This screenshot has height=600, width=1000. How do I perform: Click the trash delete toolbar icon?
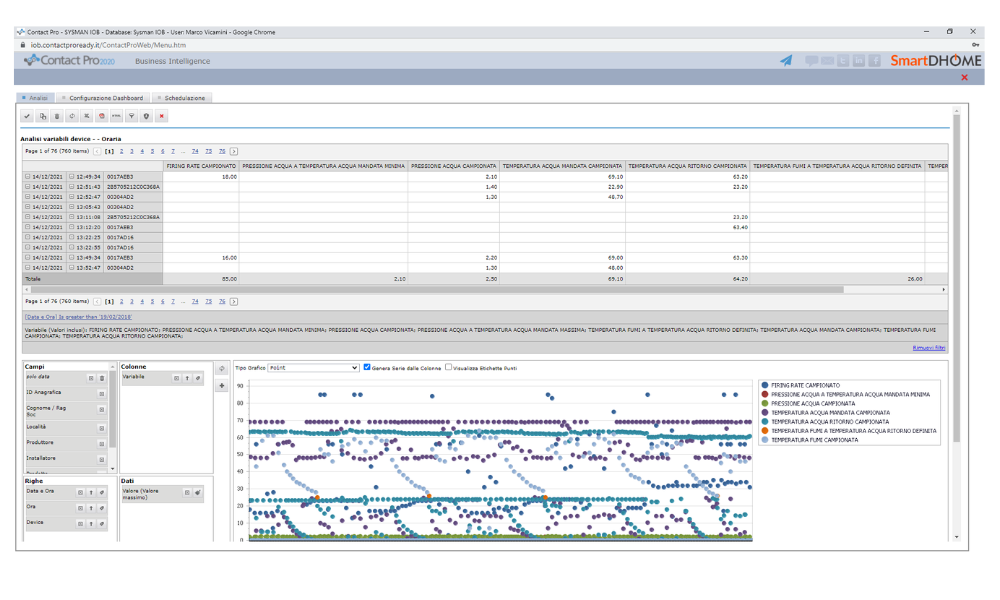tap(57, 116)
